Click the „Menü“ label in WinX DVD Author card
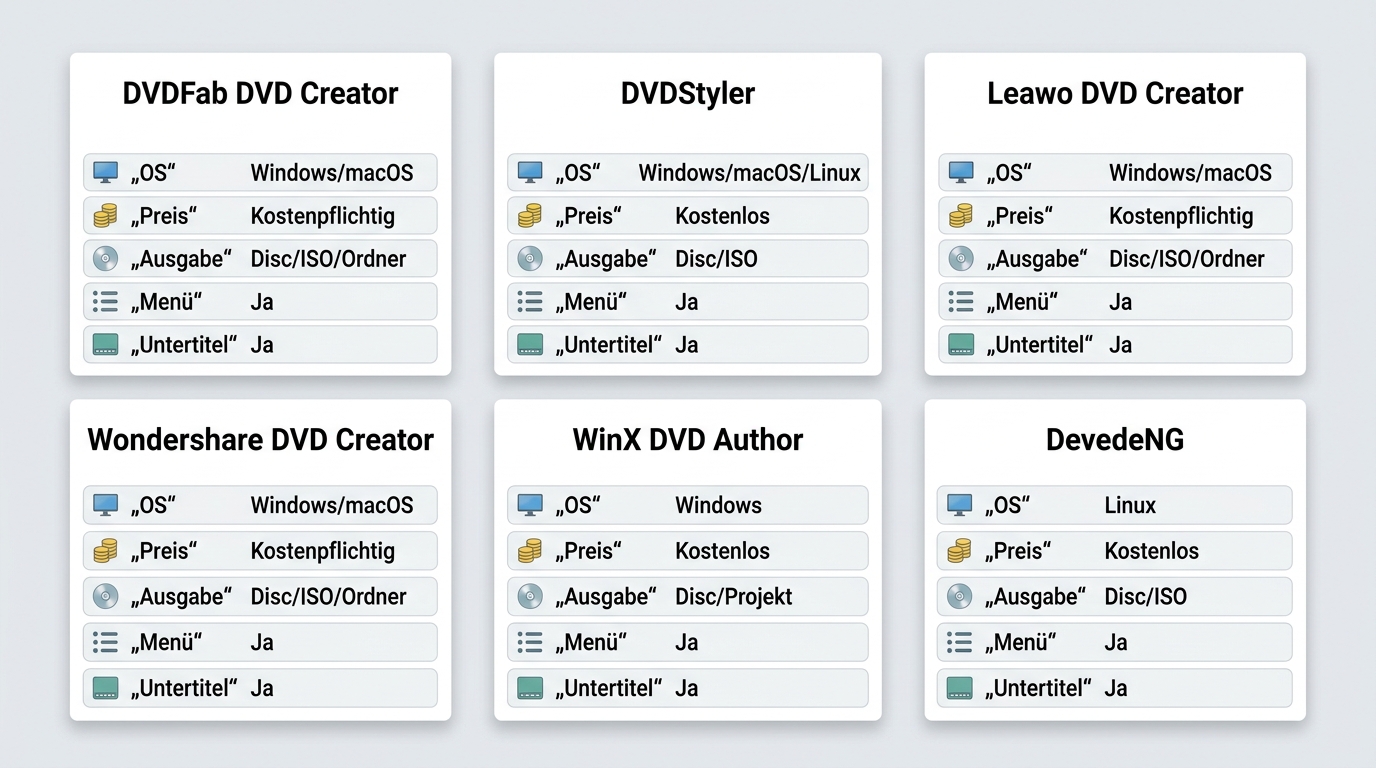1376x768 pixels. (x=591, y=642)
